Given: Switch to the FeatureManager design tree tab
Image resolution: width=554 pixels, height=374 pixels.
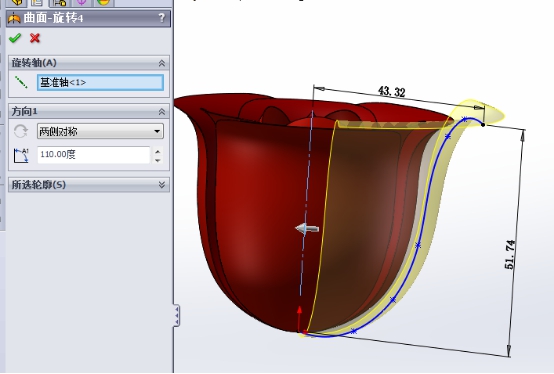Looking at the screenshot, I should [x=17, y=3].
